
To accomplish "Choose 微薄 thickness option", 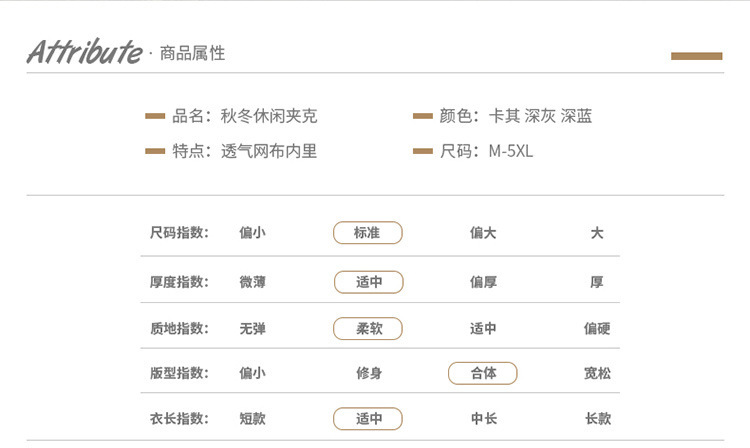I will pos(253,282).
